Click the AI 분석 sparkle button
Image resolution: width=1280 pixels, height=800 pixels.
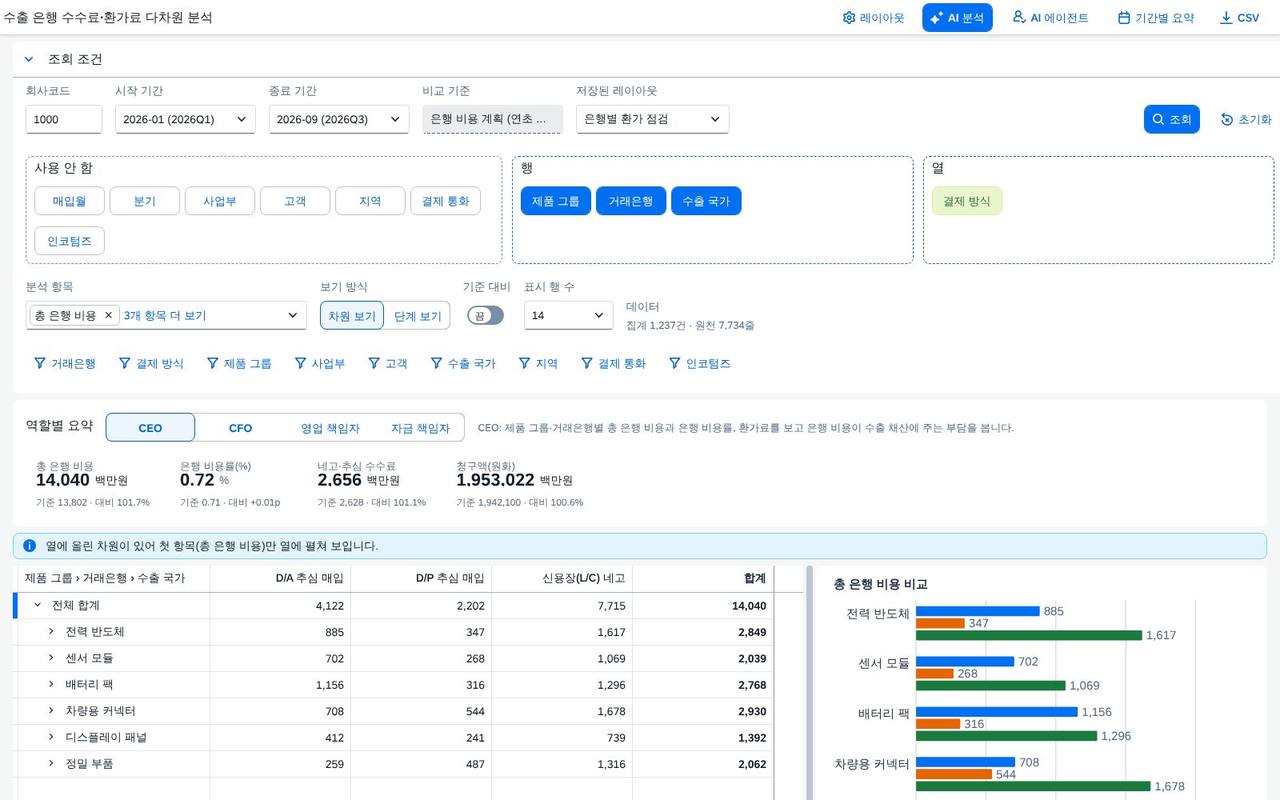click(x=957, y=18)
